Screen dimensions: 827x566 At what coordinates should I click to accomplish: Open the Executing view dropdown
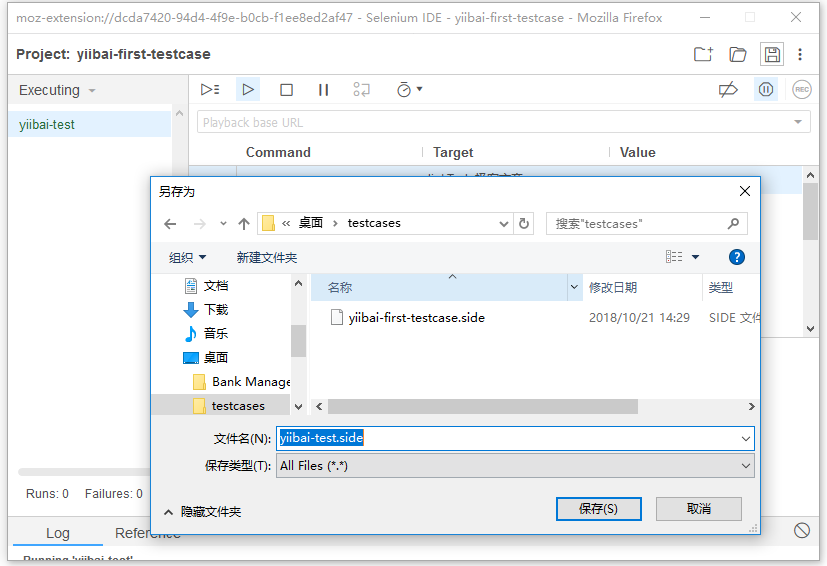click(57, 90)
